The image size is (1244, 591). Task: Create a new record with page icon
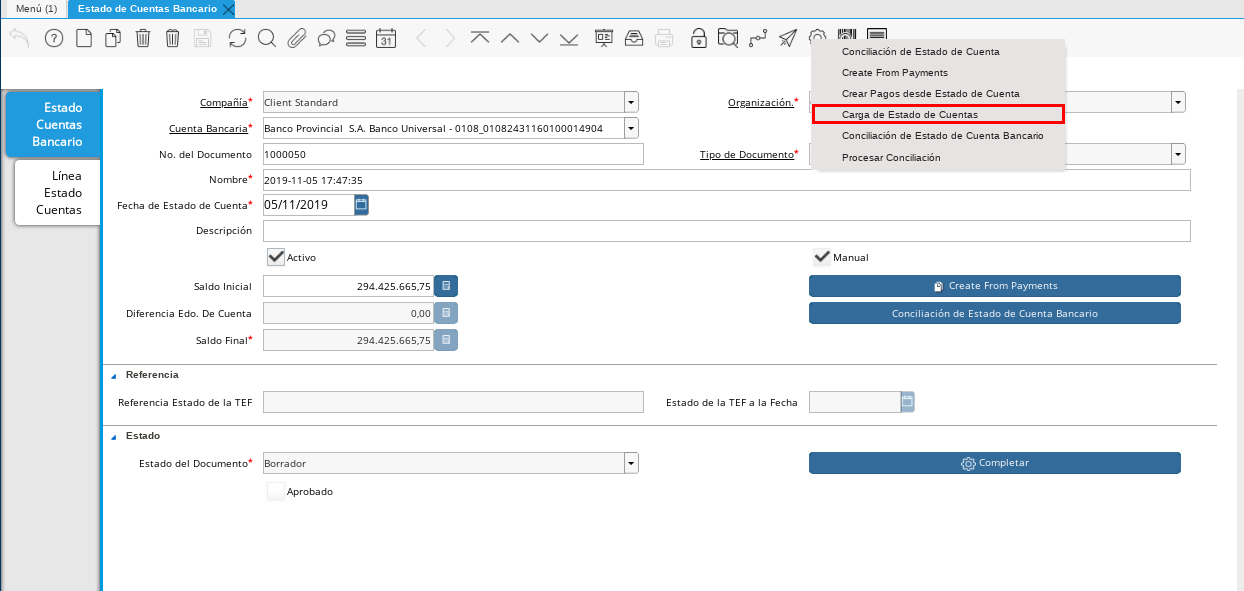coord(84,38)
